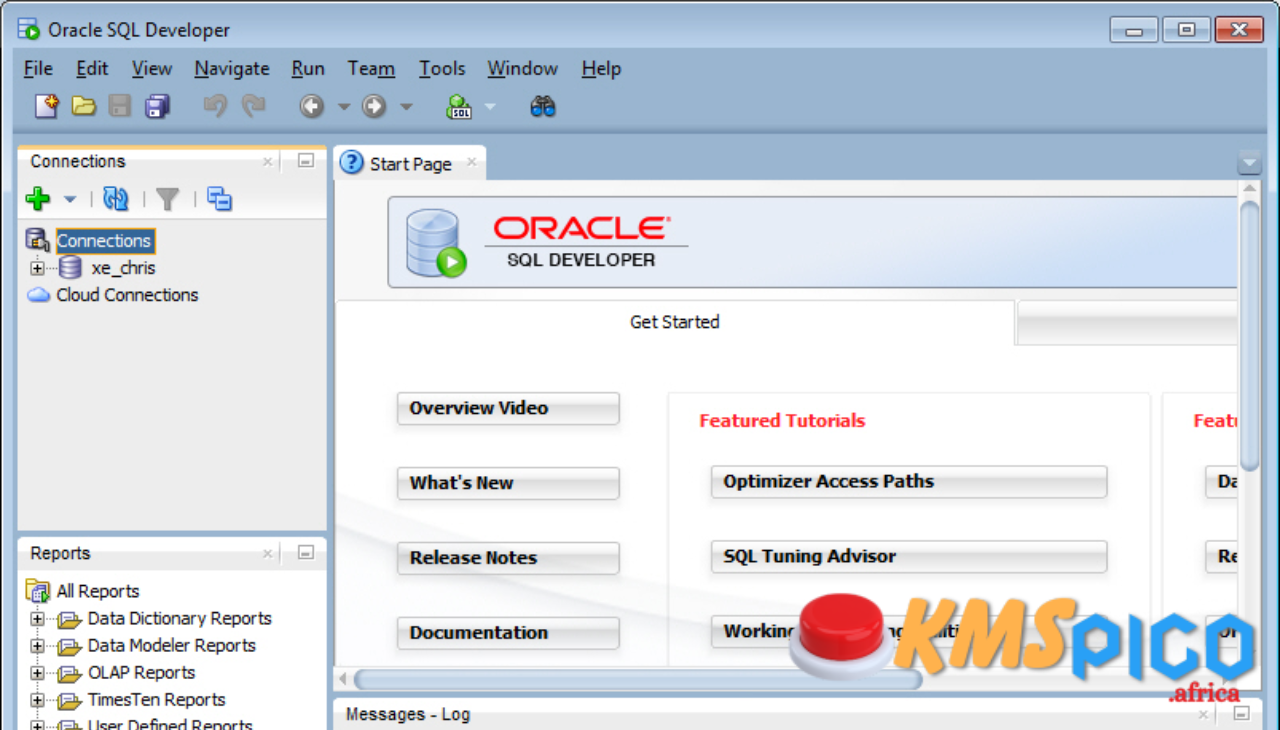The image size is (1280, 730).
Task: Expand OLAP Reports node
Action: tap(37, 673)
